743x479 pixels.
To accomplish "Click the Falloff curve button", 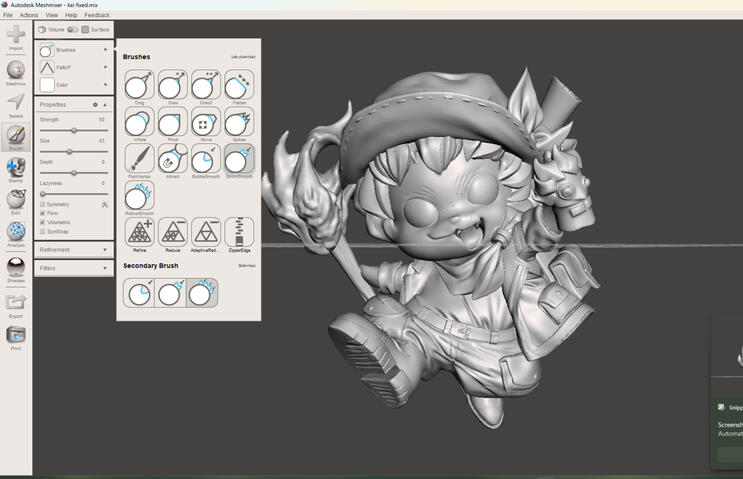I will click(x=46, y=67).
